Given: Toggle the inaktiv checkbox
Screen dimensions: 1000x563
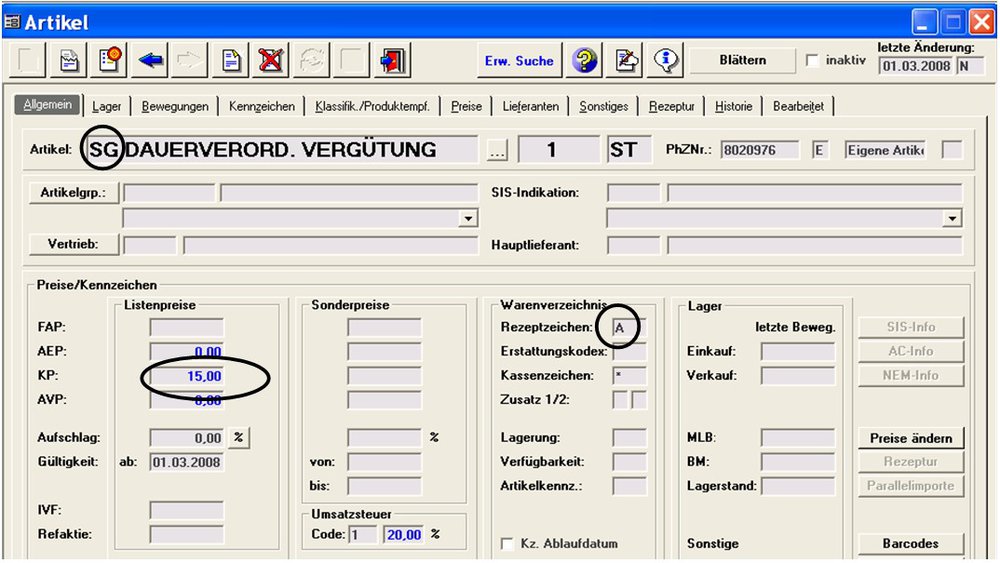Looking at the screenshot, I should (812, 60).
